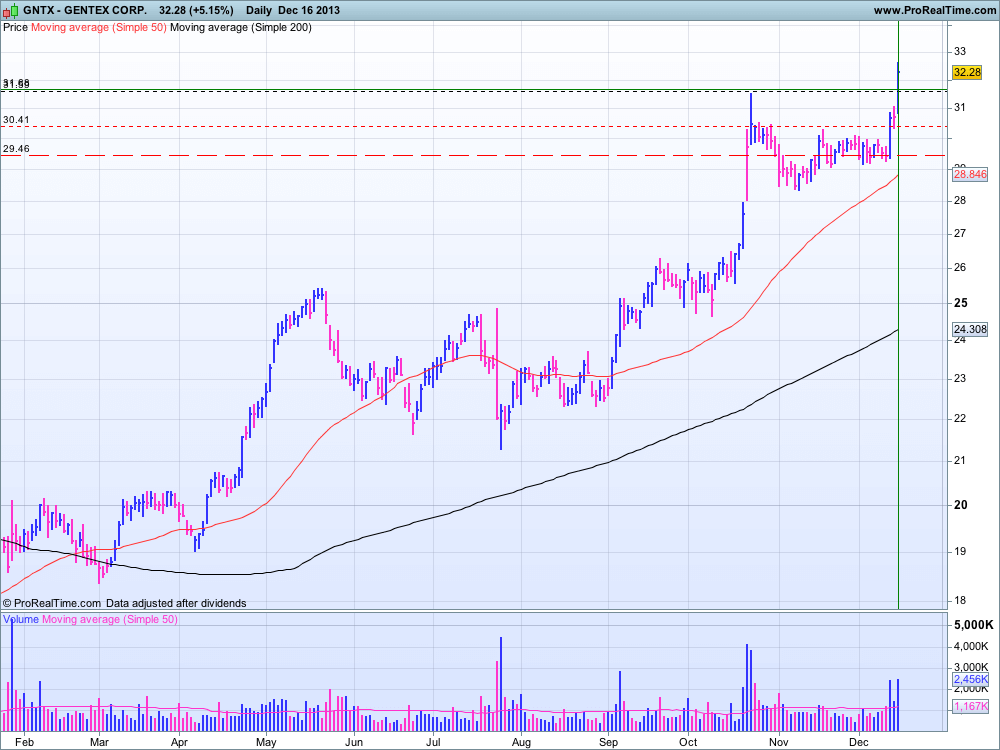Click the 33 price axis label
Viewport: 1000px width, 750px height.
pos(960,51)
